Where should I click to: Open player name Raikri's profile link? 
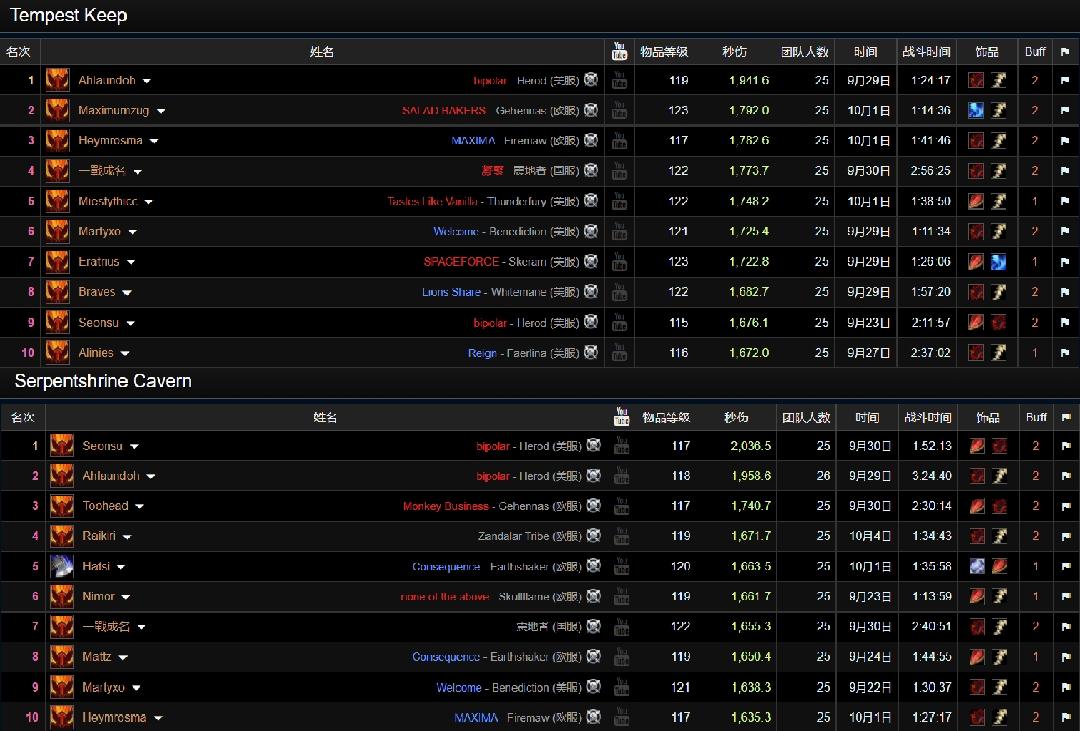tap(99, 536)
